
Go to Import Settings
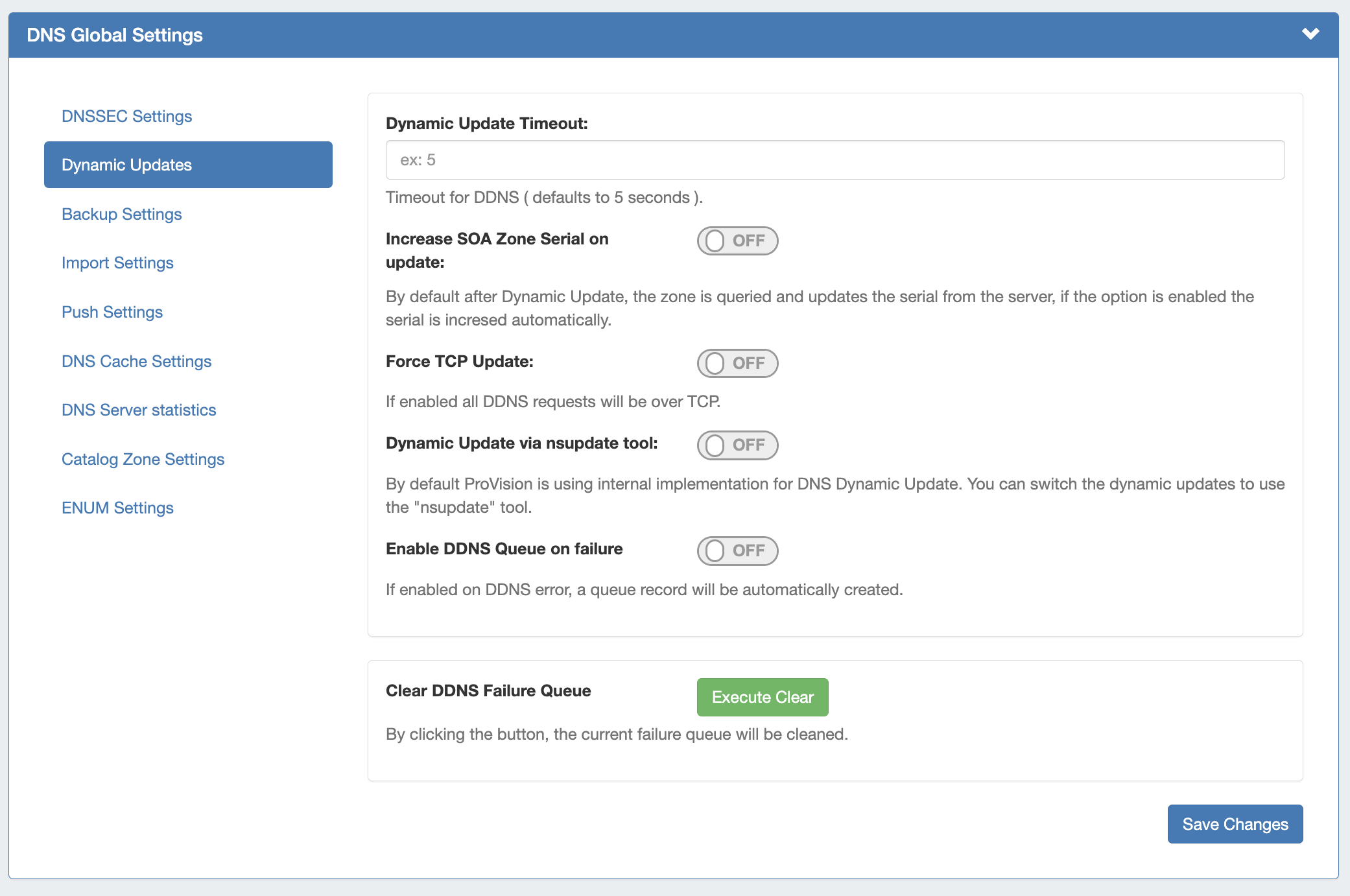[117, 263]
